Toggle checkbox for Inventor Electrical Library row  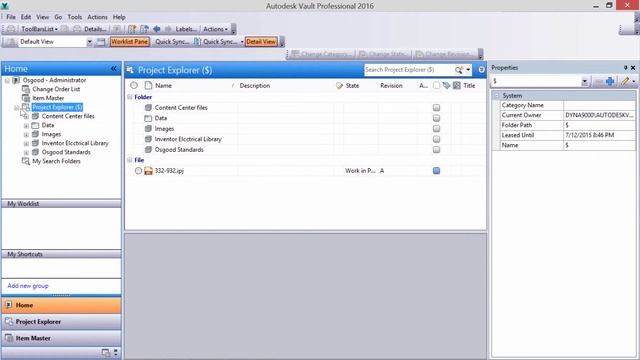coord(436,139)
